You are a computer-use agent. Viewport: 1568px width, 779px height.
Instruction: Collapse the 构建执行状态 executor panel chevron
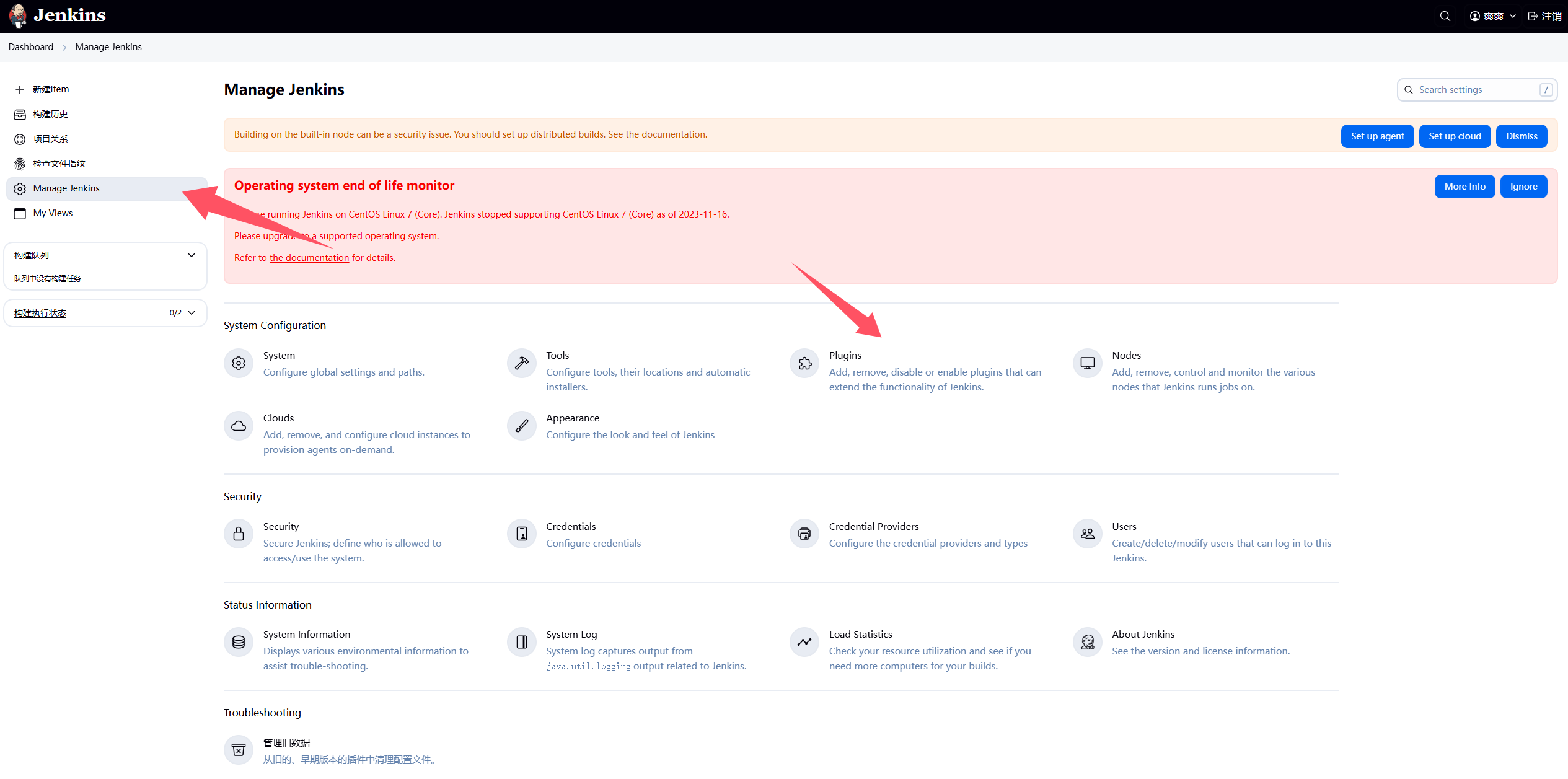click(192, 313)
